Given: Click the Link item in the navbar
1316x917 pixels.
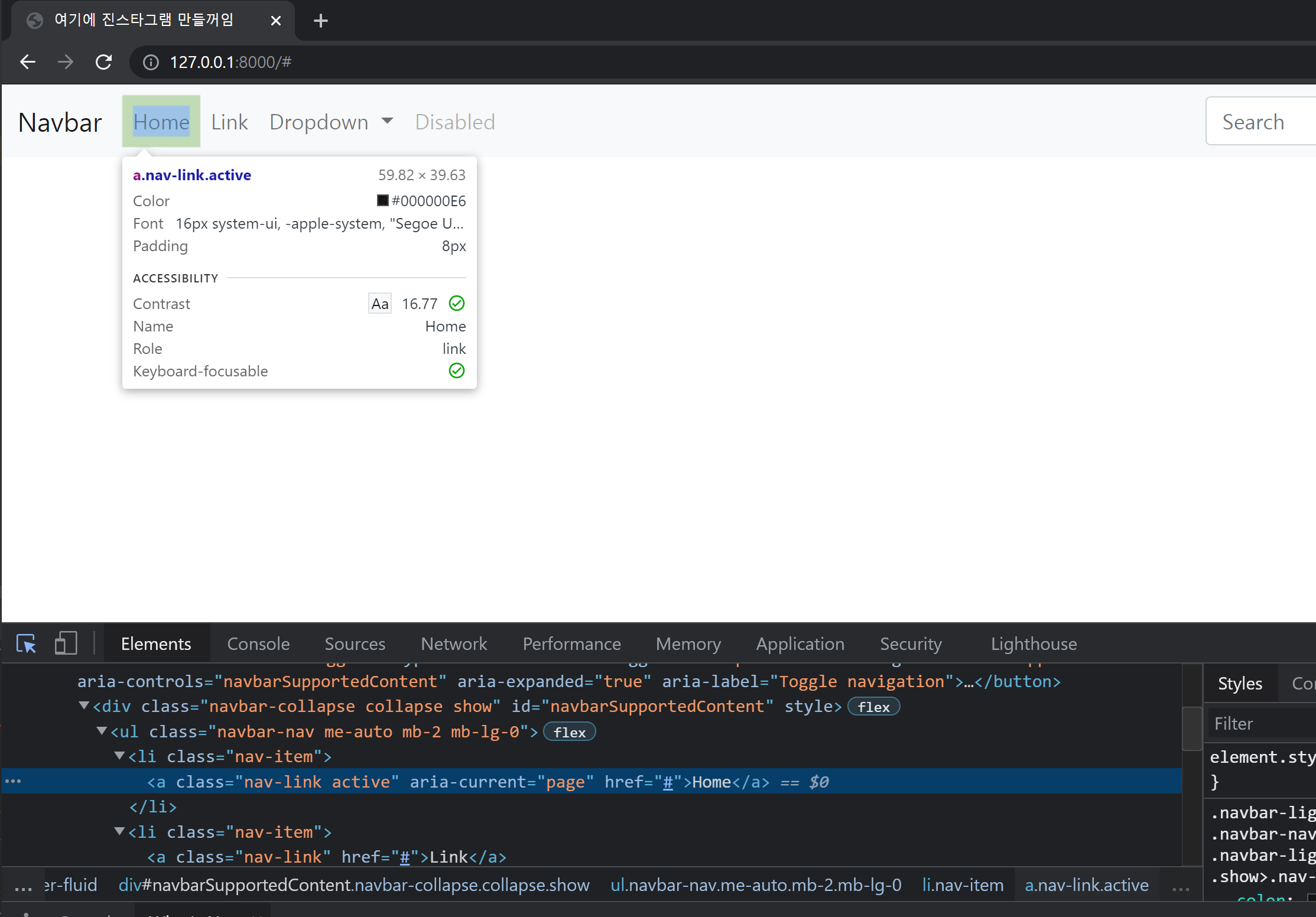Looking at the screenshot, I should (229, 122).
